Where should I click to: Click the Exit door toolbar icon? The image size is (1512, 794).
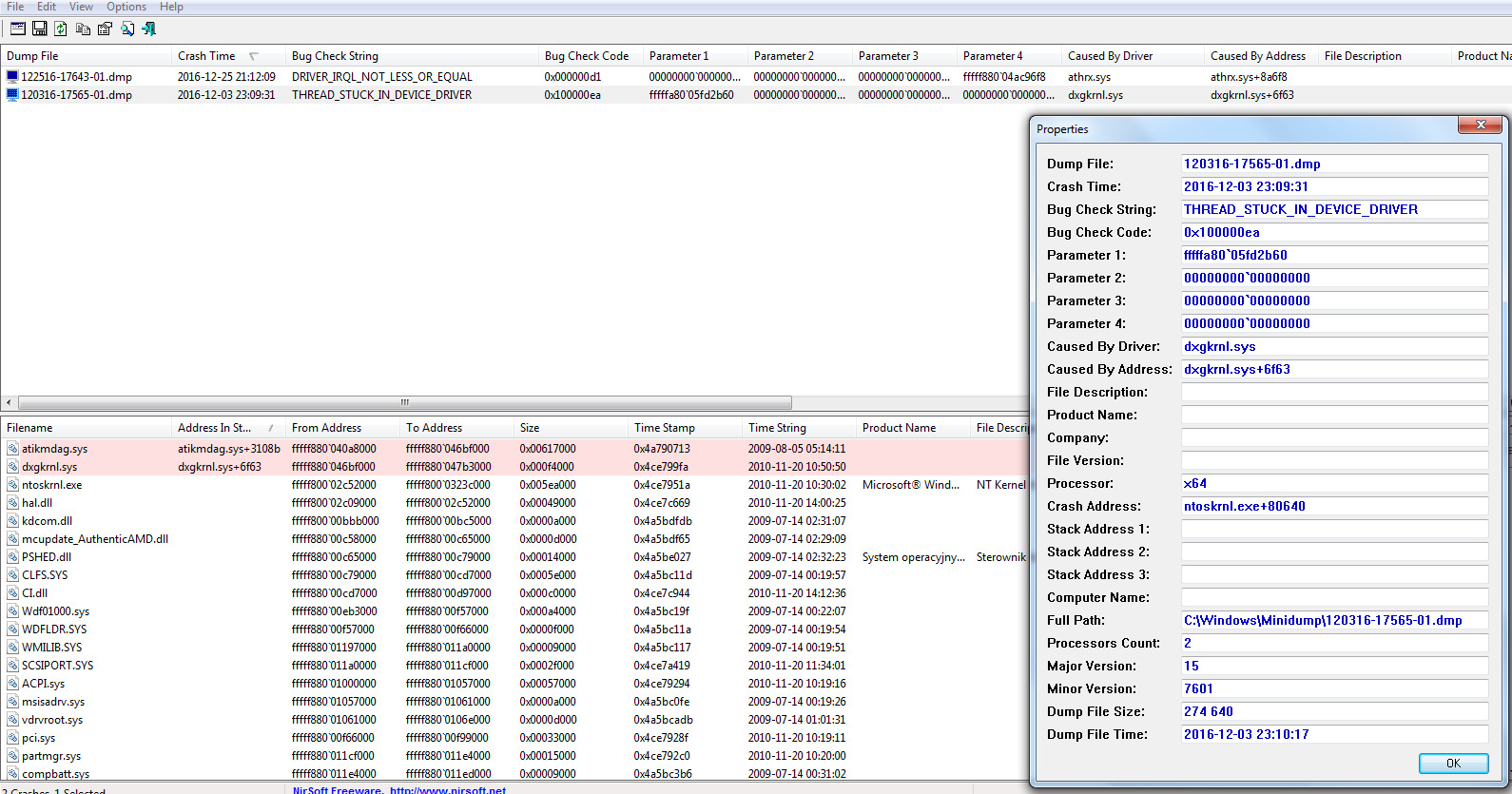coord(148,29)
